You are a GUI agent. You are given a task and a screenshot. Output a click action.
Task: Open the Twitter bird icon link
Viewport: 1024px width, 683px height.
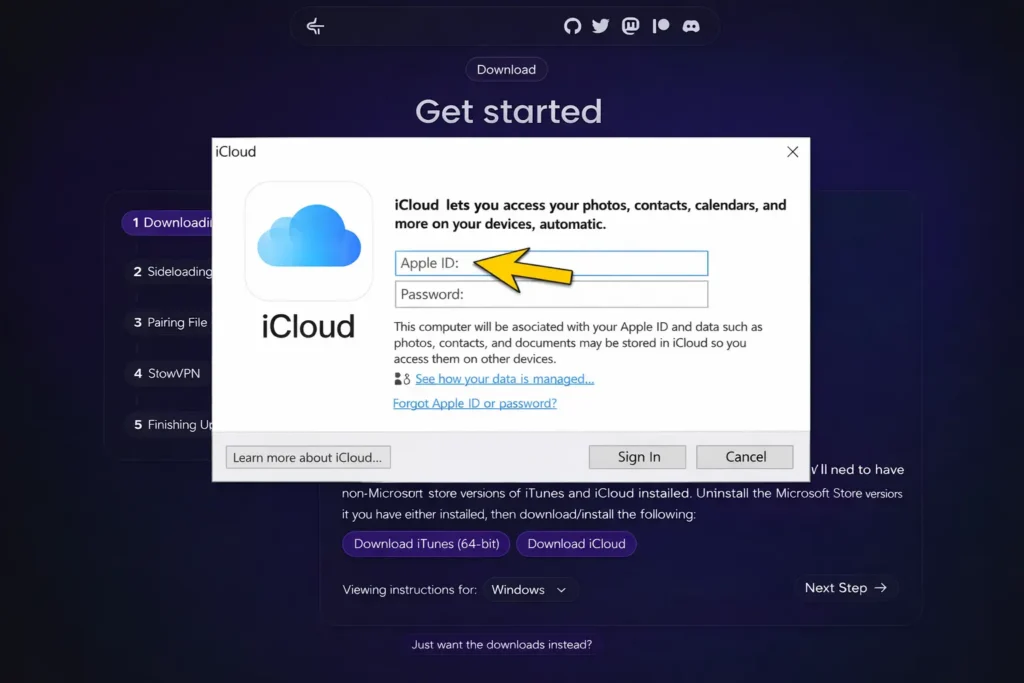[x=600, y=26]
